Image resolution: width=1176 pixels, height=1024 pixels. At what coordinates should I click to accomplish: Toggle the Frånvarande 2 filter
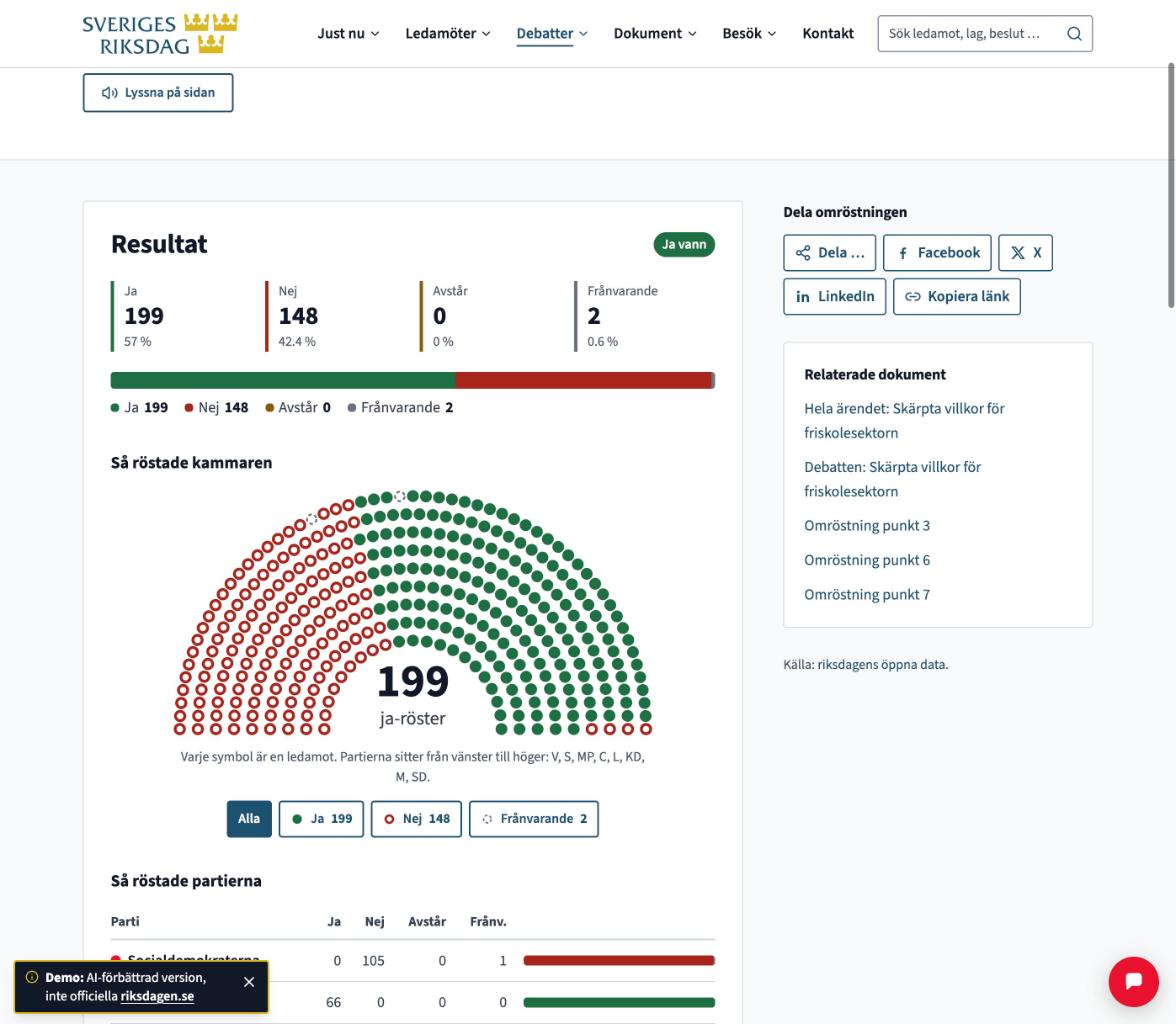[534, 819]
